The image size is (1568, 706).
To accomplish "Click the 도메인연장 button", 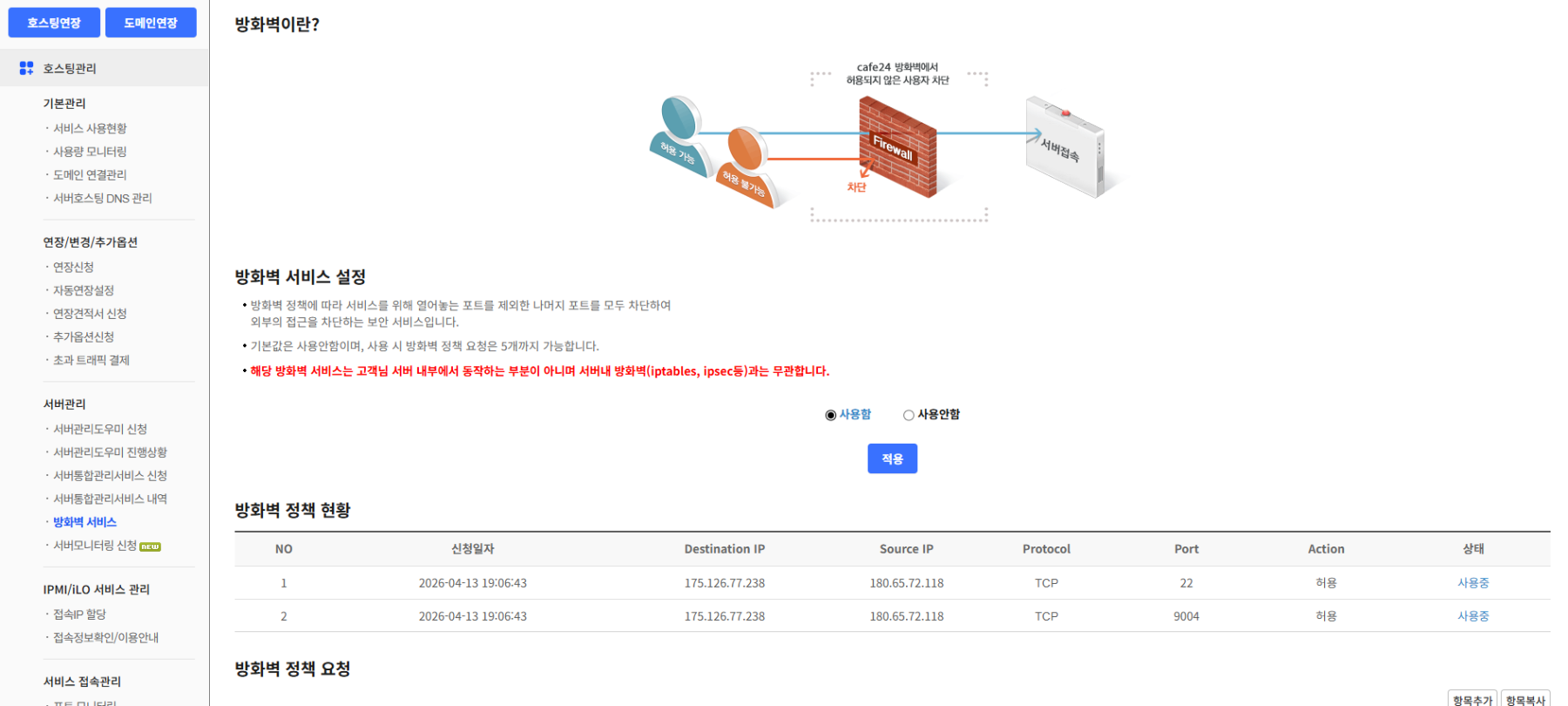I will coord(151,23).
